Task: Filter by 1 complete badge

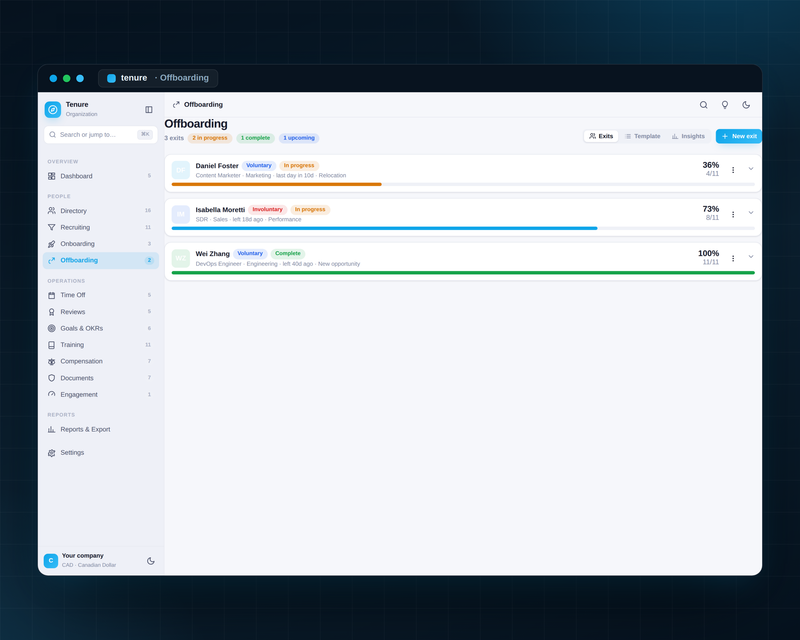Action: point(256,138)
